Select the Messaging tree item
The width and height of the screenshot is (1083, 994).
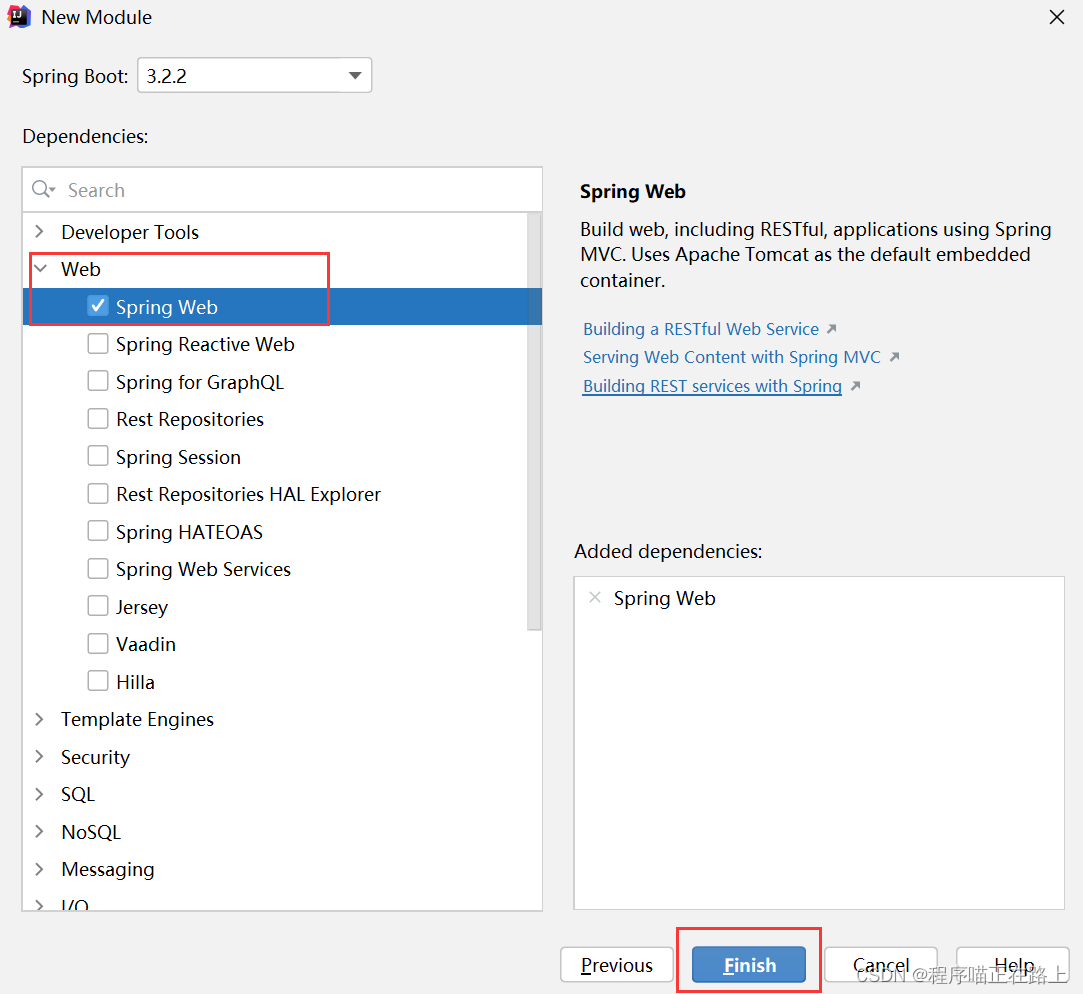[x=108, y=869]
